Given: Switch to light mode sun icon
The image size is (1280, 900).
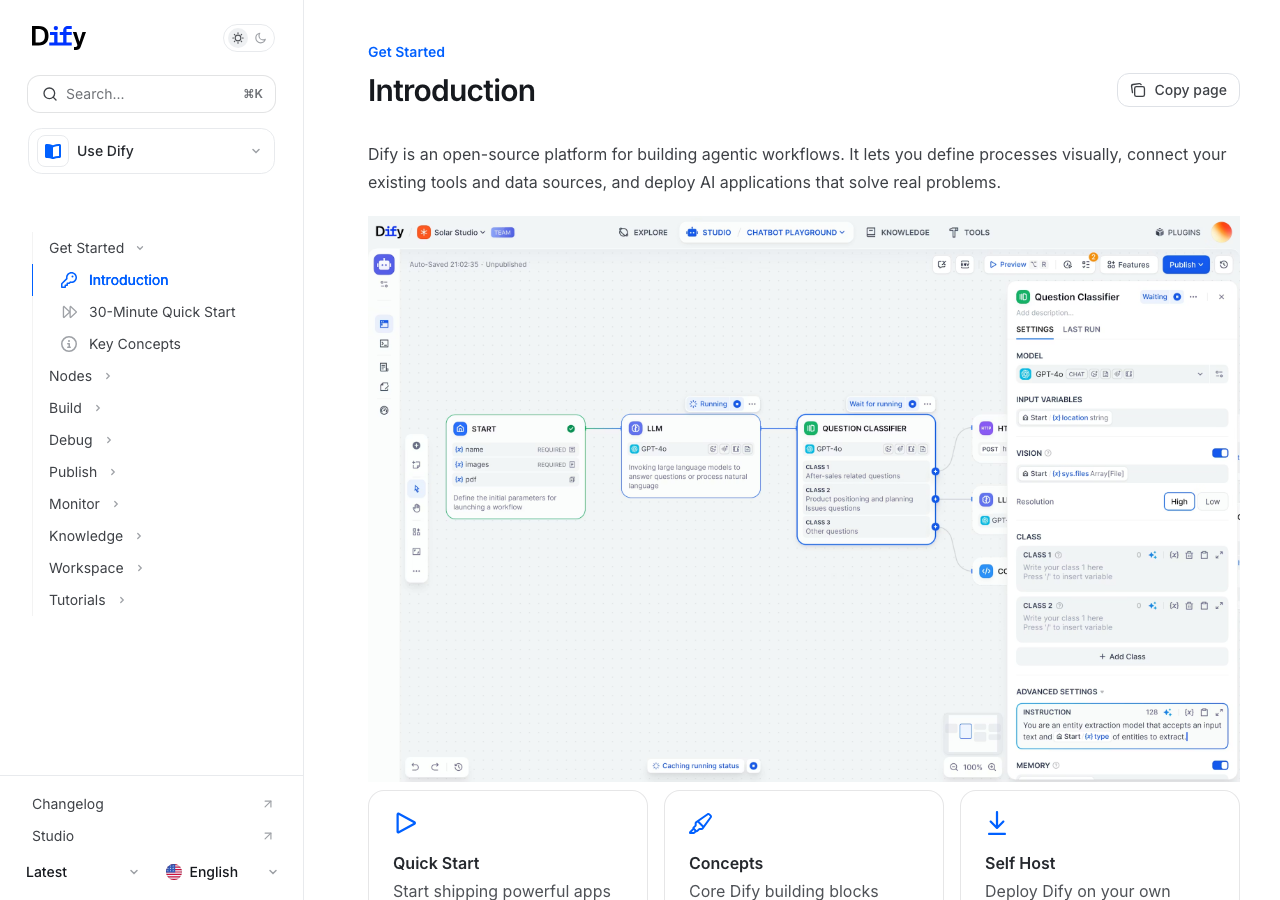Looking at the screenshot, I should pyautogui.click(x=238, y=38).
